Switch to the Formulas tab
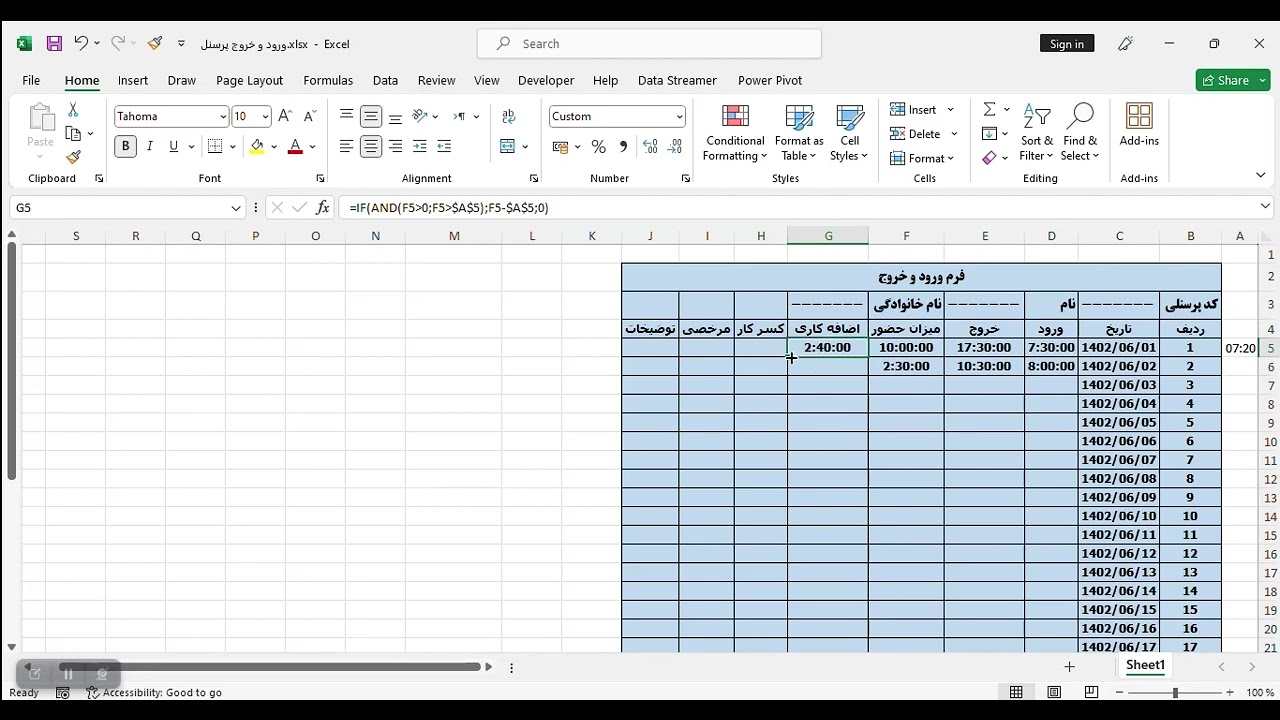This screenshot has width=1280, height=720. pyautogui.click(x=328, y=81)
